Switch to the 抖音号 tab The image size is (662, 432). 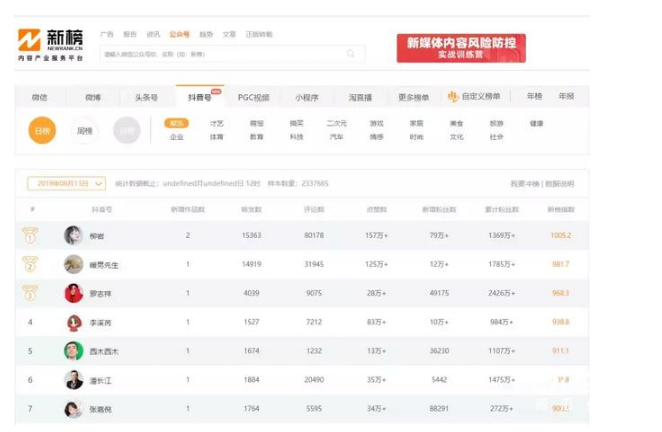click(x=200, y=97)
